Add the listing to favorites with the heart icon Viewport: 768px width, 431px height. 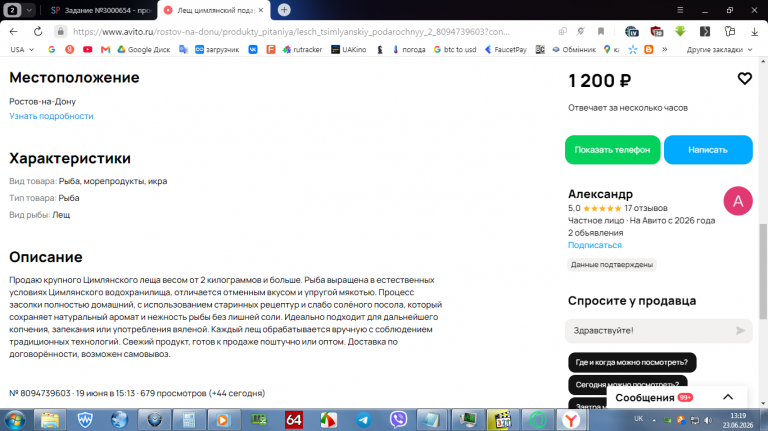pos(744,78)
